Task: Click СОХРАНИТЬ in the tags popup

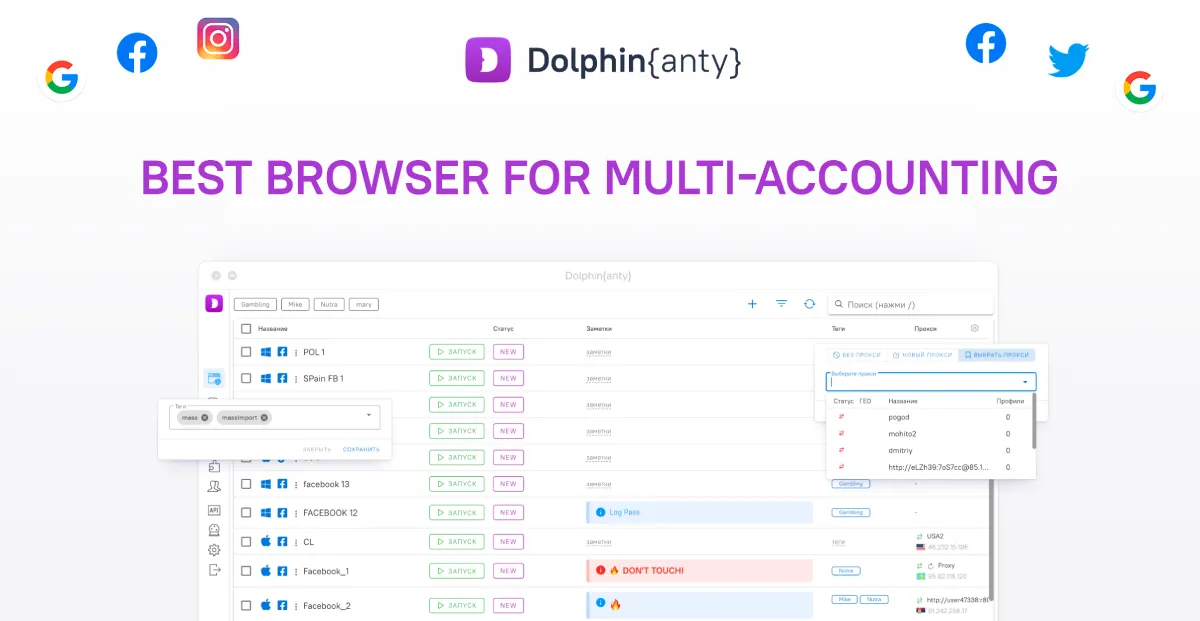Action: 360,450
